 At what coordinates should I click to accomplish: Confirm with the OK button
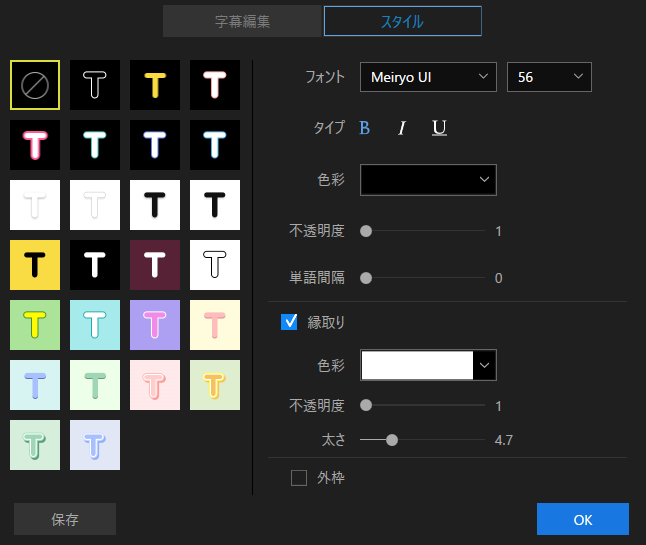tap(583, 519)
